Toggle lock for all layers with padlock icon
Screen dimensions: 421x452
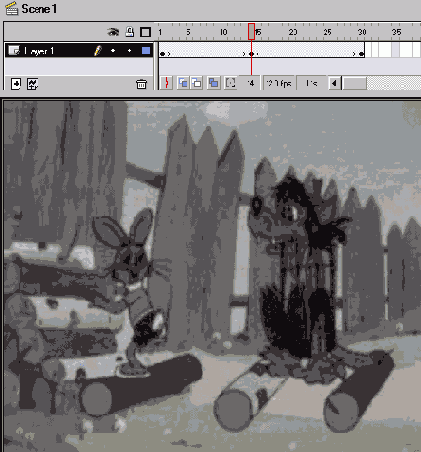(130, 32)
